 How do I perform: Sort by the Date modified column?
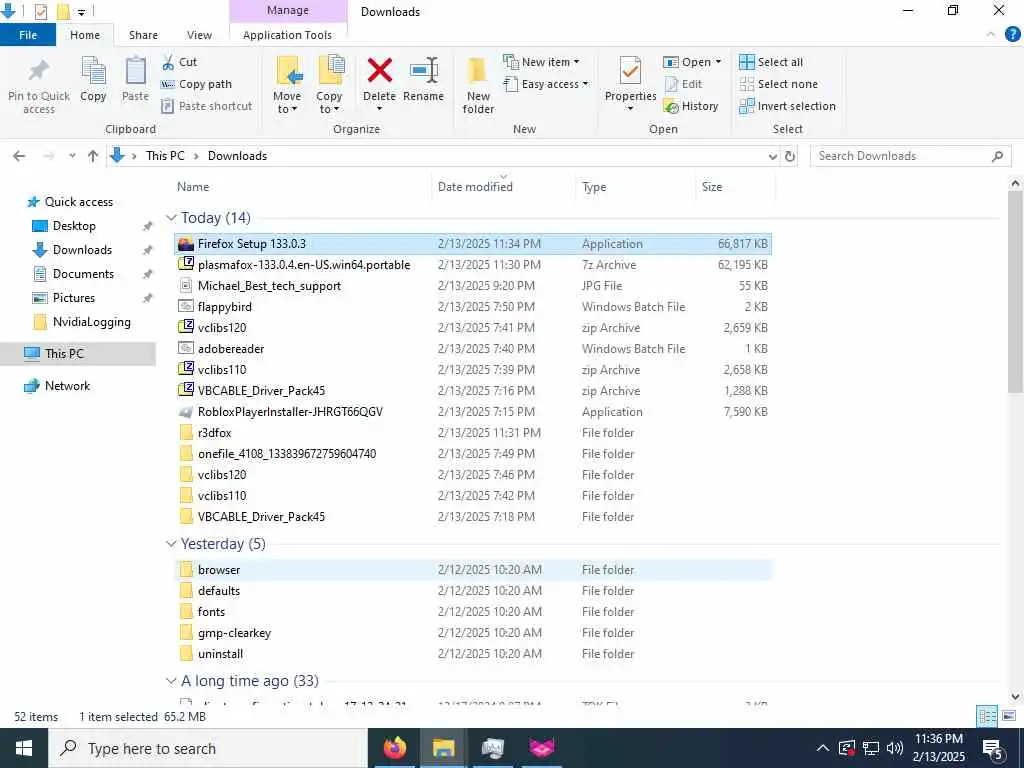coord(504,187)
